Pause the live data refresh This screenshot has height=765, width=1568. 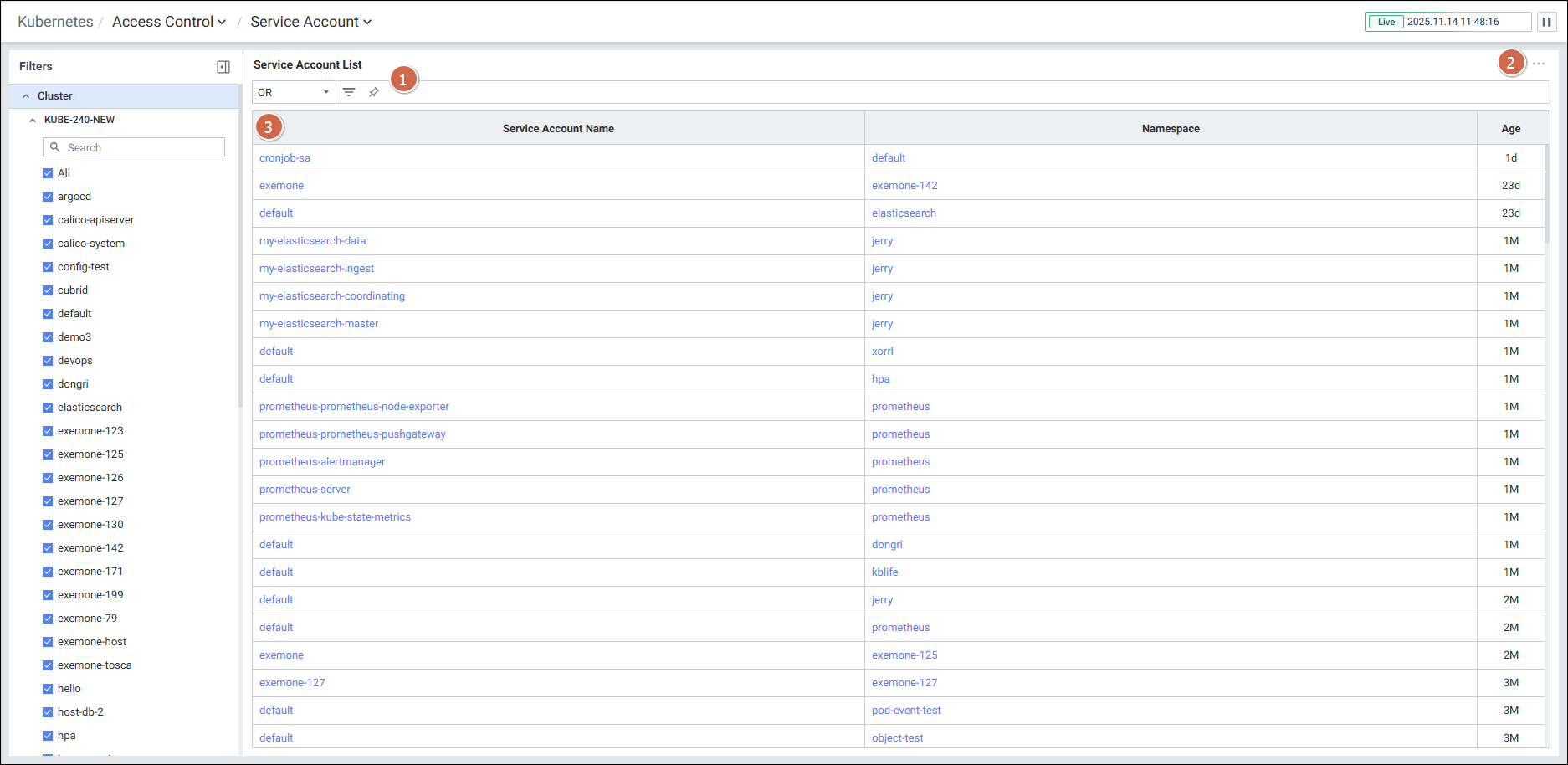[1546, 22]
